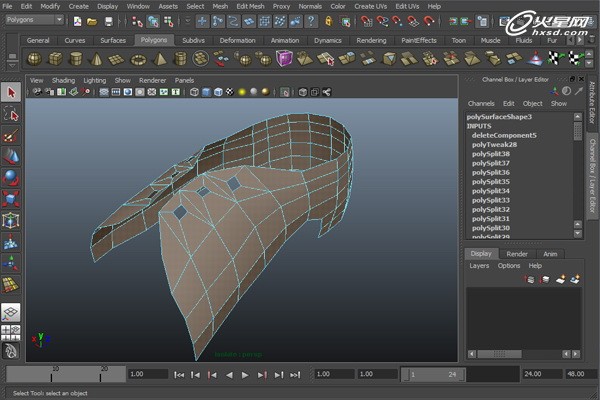Activate the Lasso select tool
Viewport: 600px width, 400px height.
[11, 114]
